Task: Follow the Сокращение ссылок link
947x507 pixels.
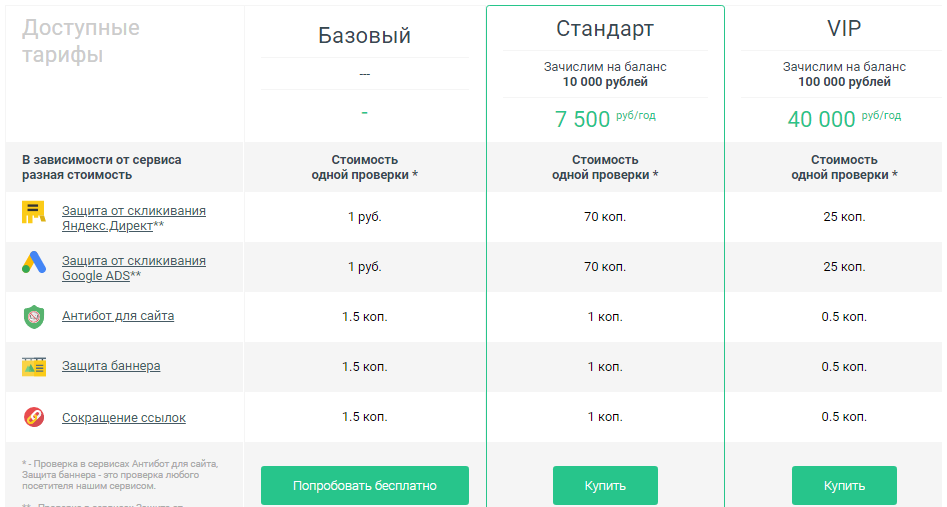Action: tap(124, 418)
